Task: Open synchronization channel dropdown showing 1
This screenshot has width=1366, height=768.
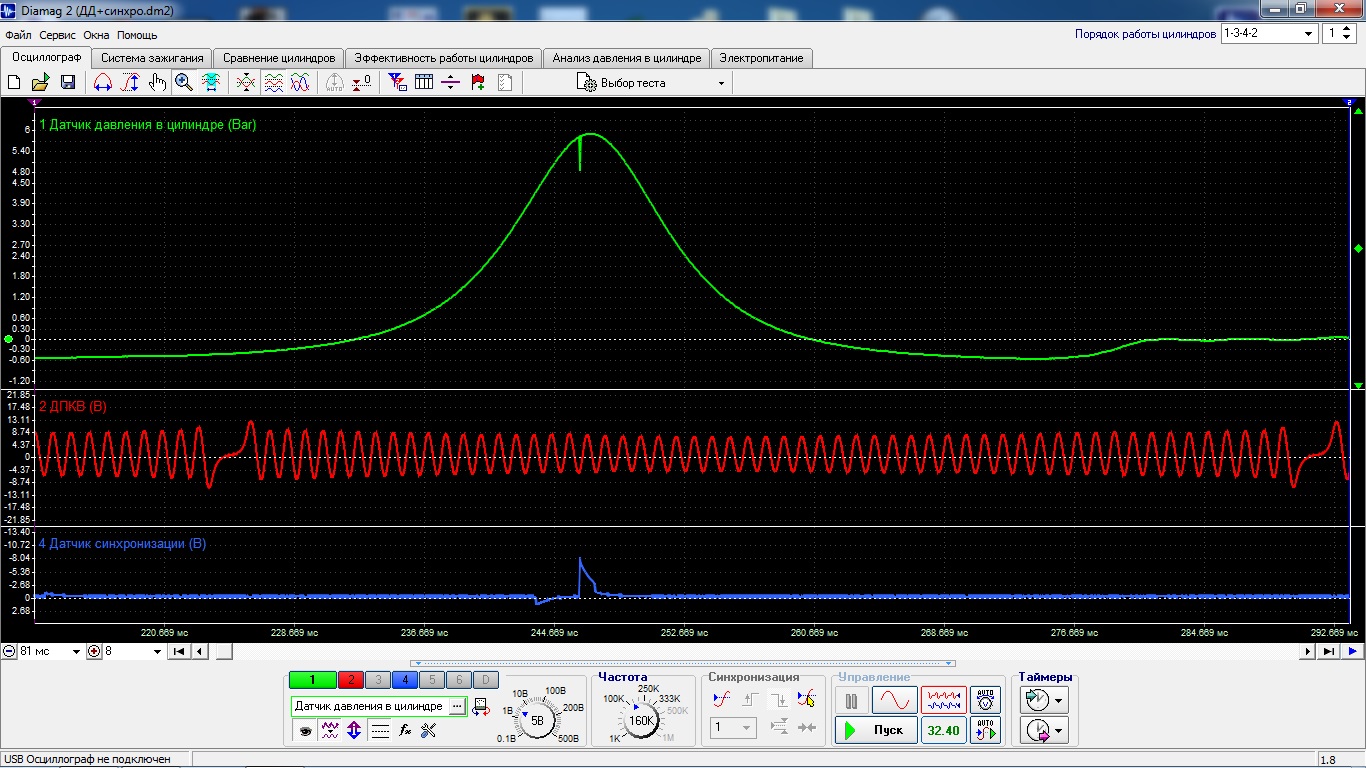Action: pos(733,728)
